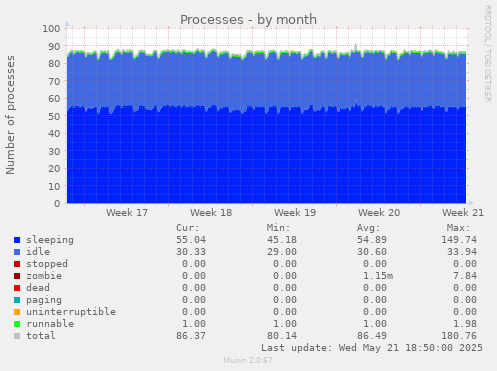Click the sleeping legend color swatch
The image size is (497, 371).
pos(17,240)
